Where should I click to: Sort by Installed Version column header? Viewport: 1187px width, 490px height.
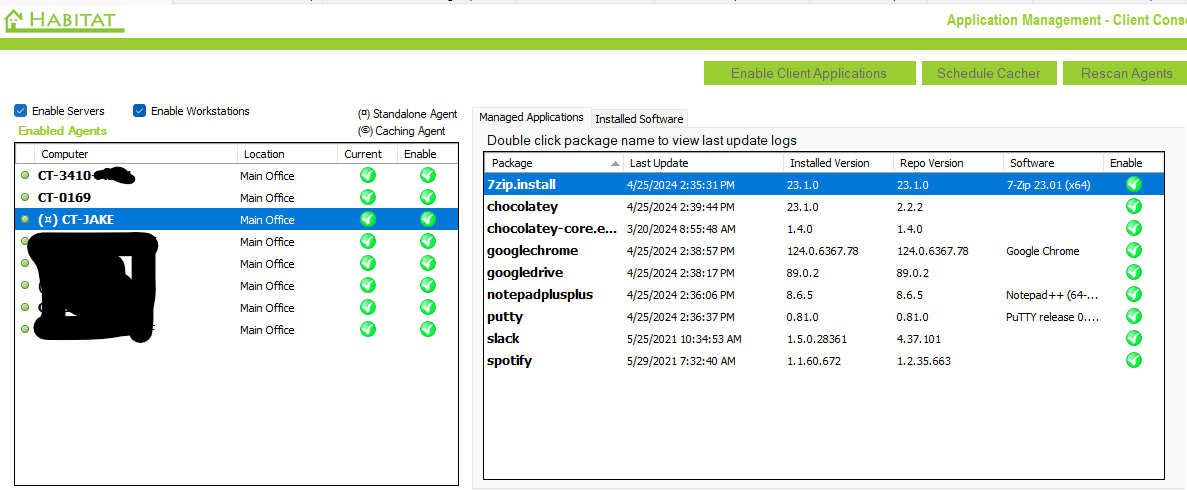[x=838, y=163]
